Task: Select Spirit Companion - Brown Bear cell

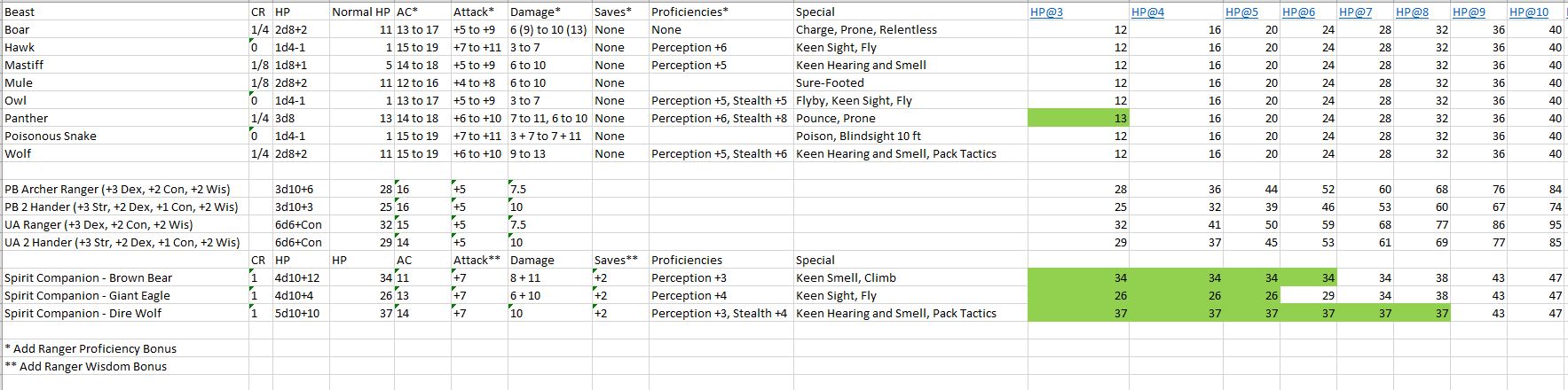Action: [125, 277]
